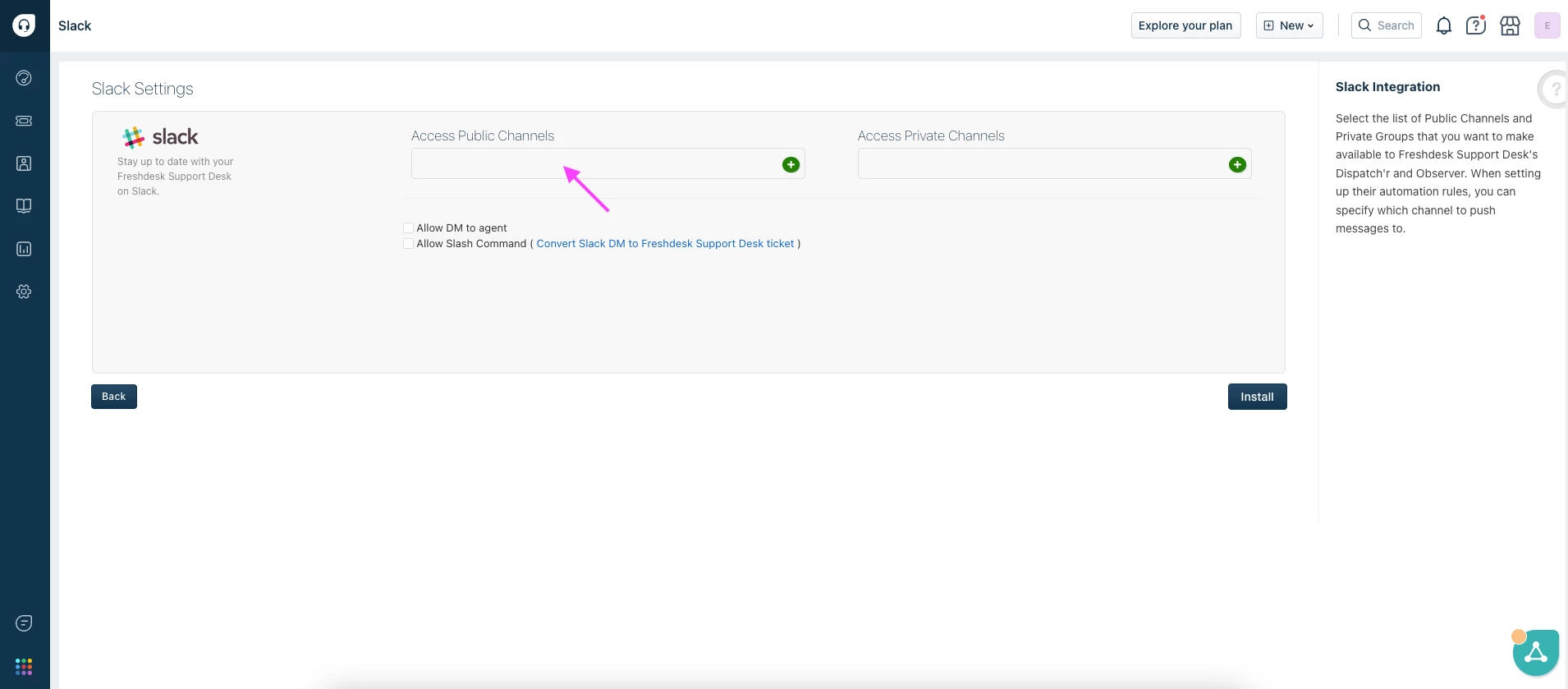The image size is (1568, 689).
Task: Open the Admin gear icon in sidebar
Action: pyautogui.click(x=24, y=292)
